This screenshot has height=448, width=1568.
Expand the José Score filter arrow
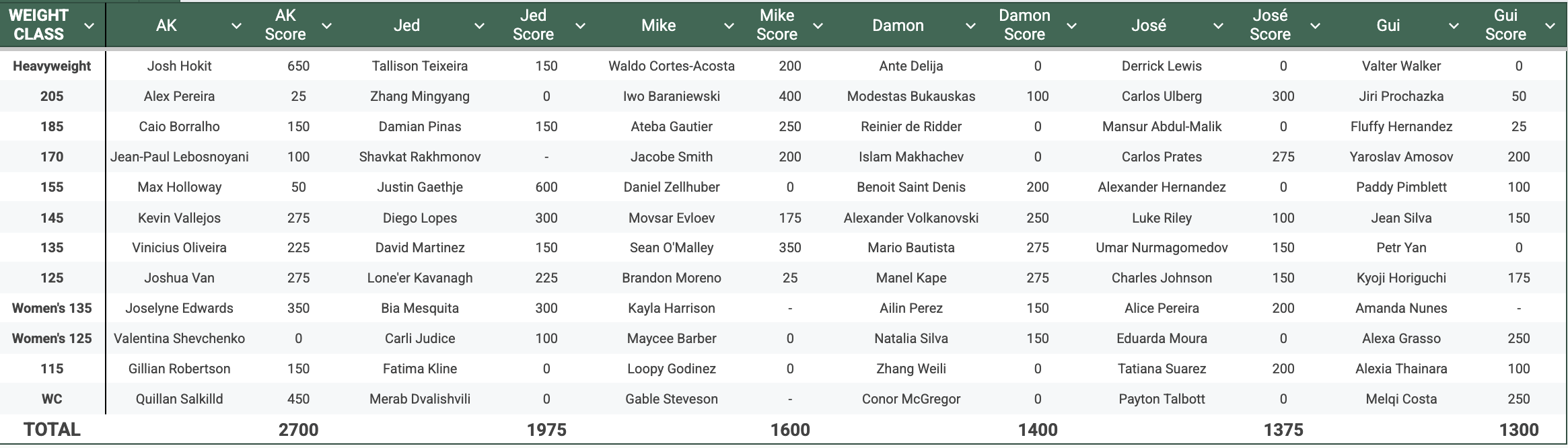click(x=1315, y=26)
